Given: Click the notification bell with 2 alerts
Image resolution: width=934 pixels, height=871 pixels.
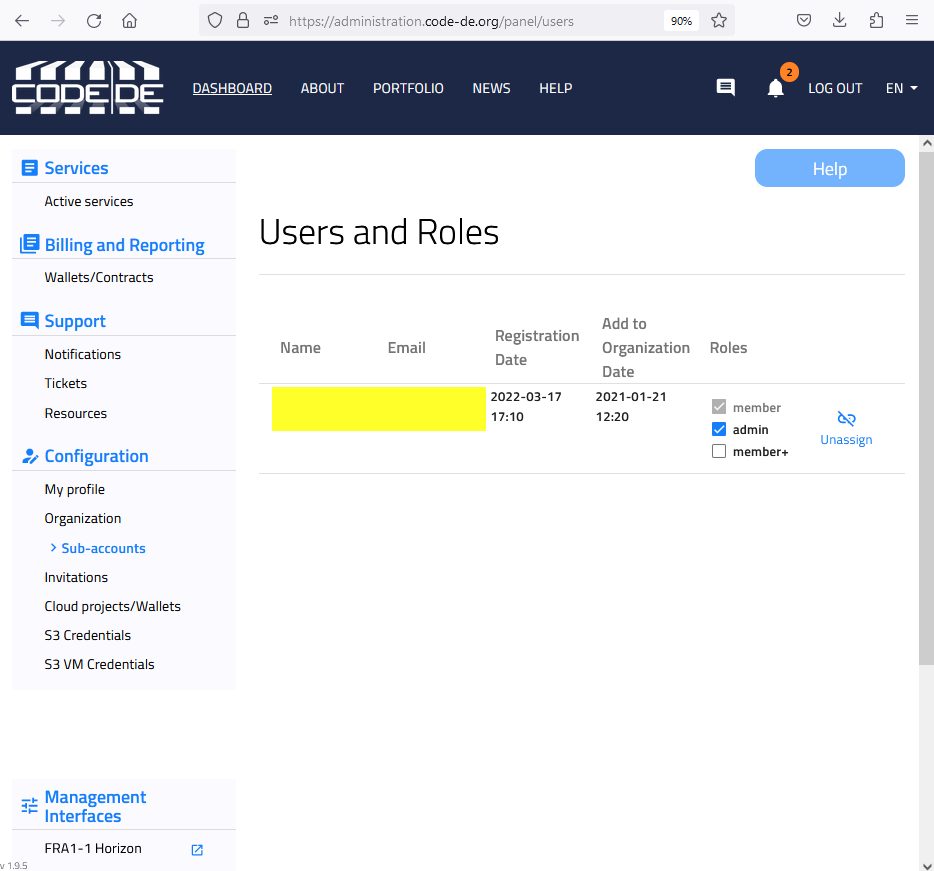Looking at the screenshot, I should [775, 89].
